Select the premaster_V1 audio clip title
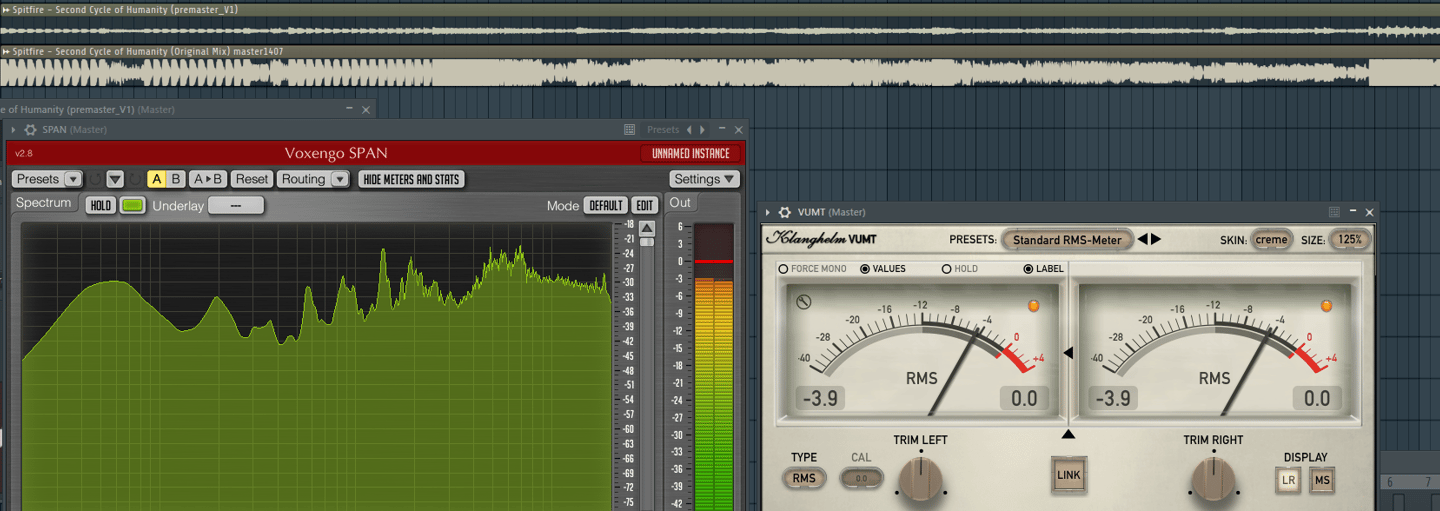 click(x=125, y=9)
